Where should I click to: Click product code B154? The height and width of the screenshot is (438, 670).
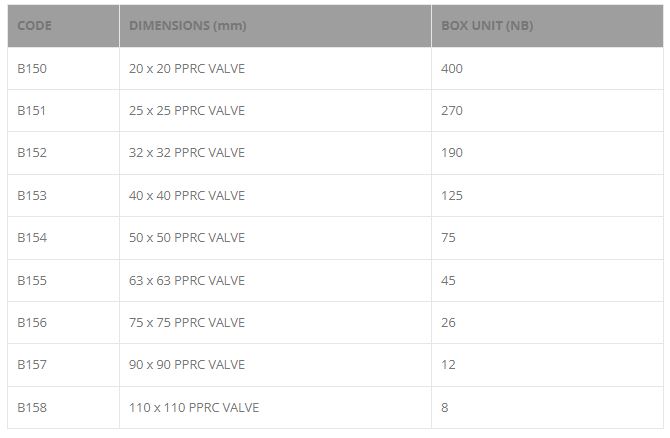32,238
